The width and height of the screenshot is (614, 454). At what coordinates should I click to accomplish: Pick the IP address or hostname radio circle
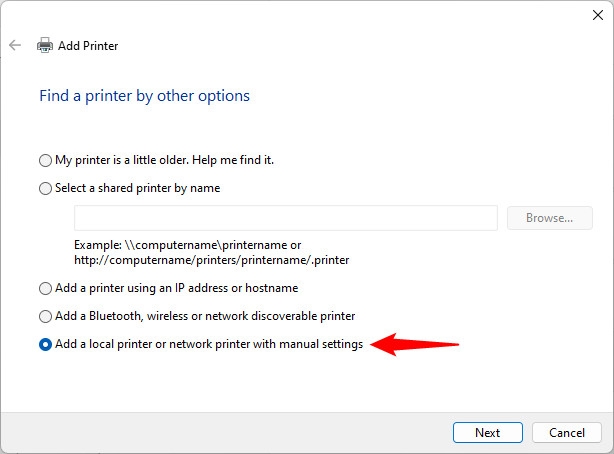point(45,288)
